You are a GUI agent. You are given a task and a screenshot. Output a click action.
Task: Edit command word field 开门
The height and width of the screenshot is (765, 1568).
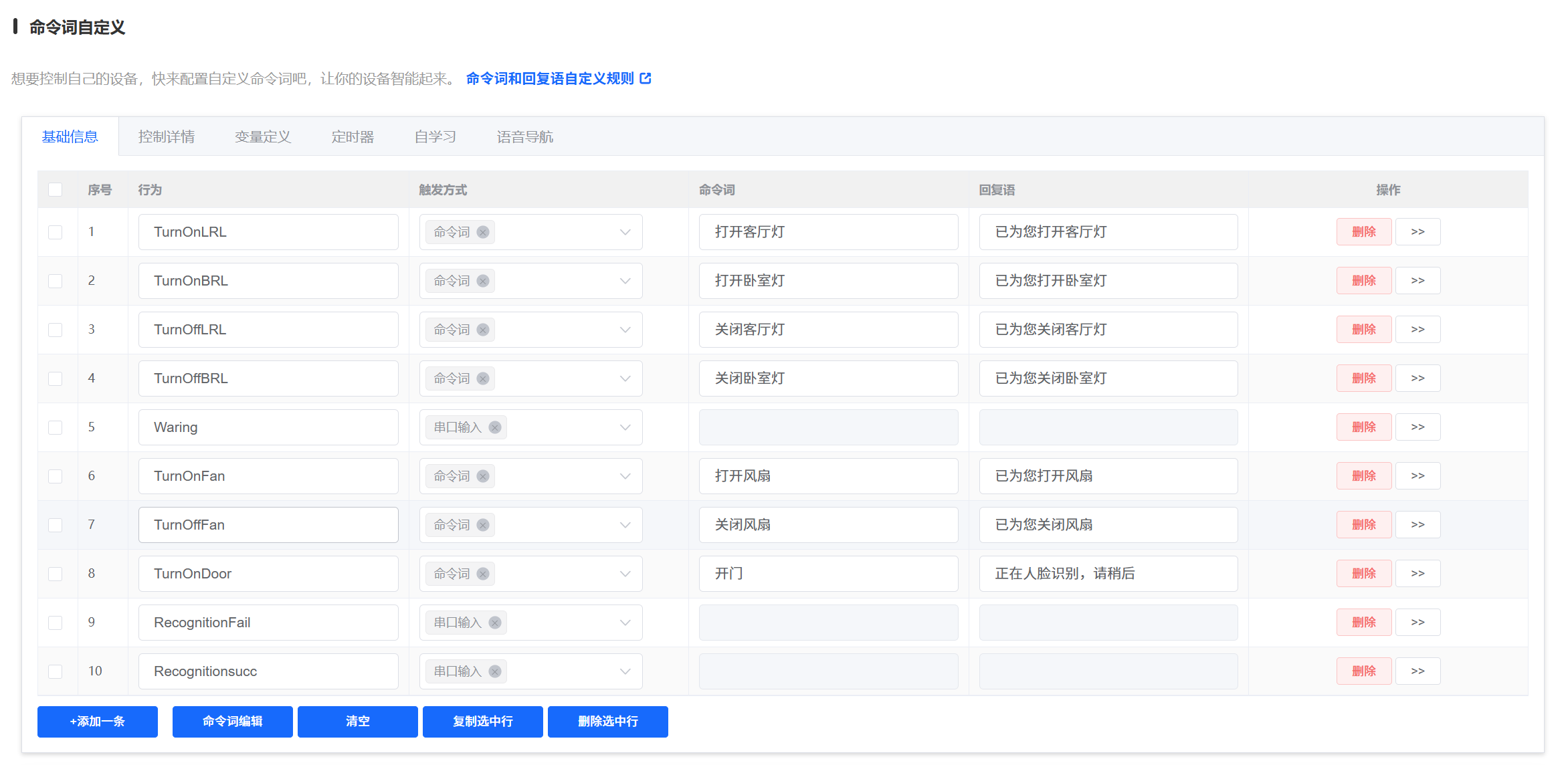coord(828,574)
